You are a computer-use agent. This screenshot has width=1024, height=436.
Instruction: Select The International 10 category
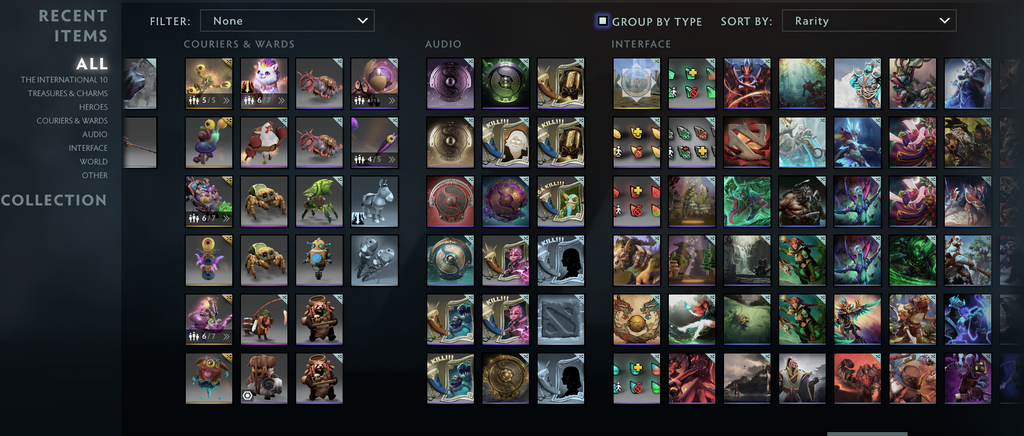click(x=64, y=80)
